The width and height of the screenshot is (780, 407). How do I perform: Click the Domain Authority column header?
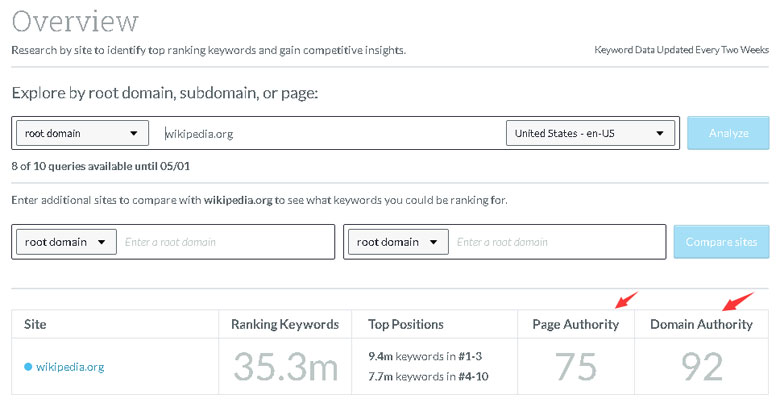coord(701,324)
